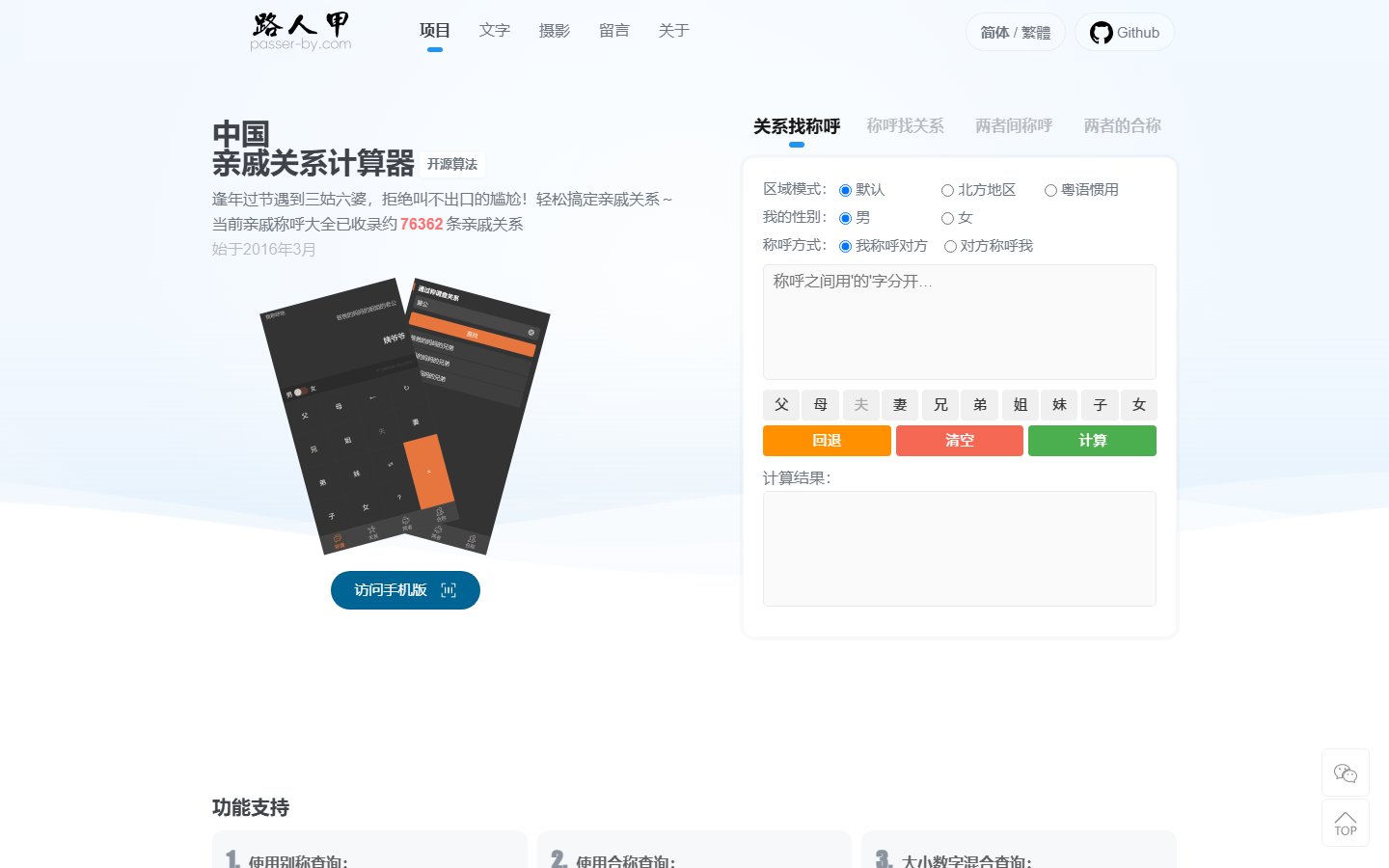
Task: Open 留言 in the top navigation
Action: 614,31
